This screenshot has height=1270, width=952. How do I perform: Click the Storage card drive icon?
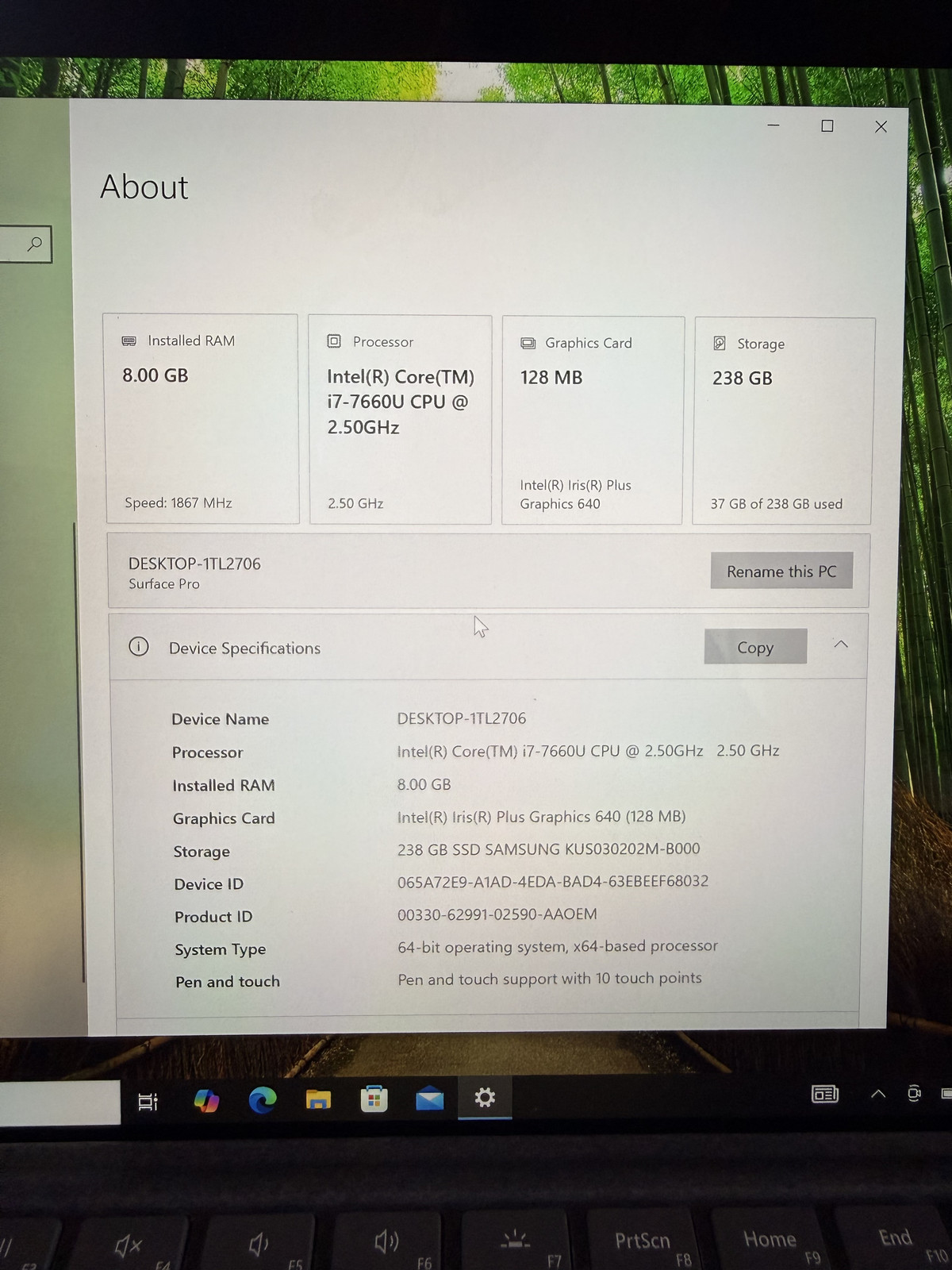point(720,343)
